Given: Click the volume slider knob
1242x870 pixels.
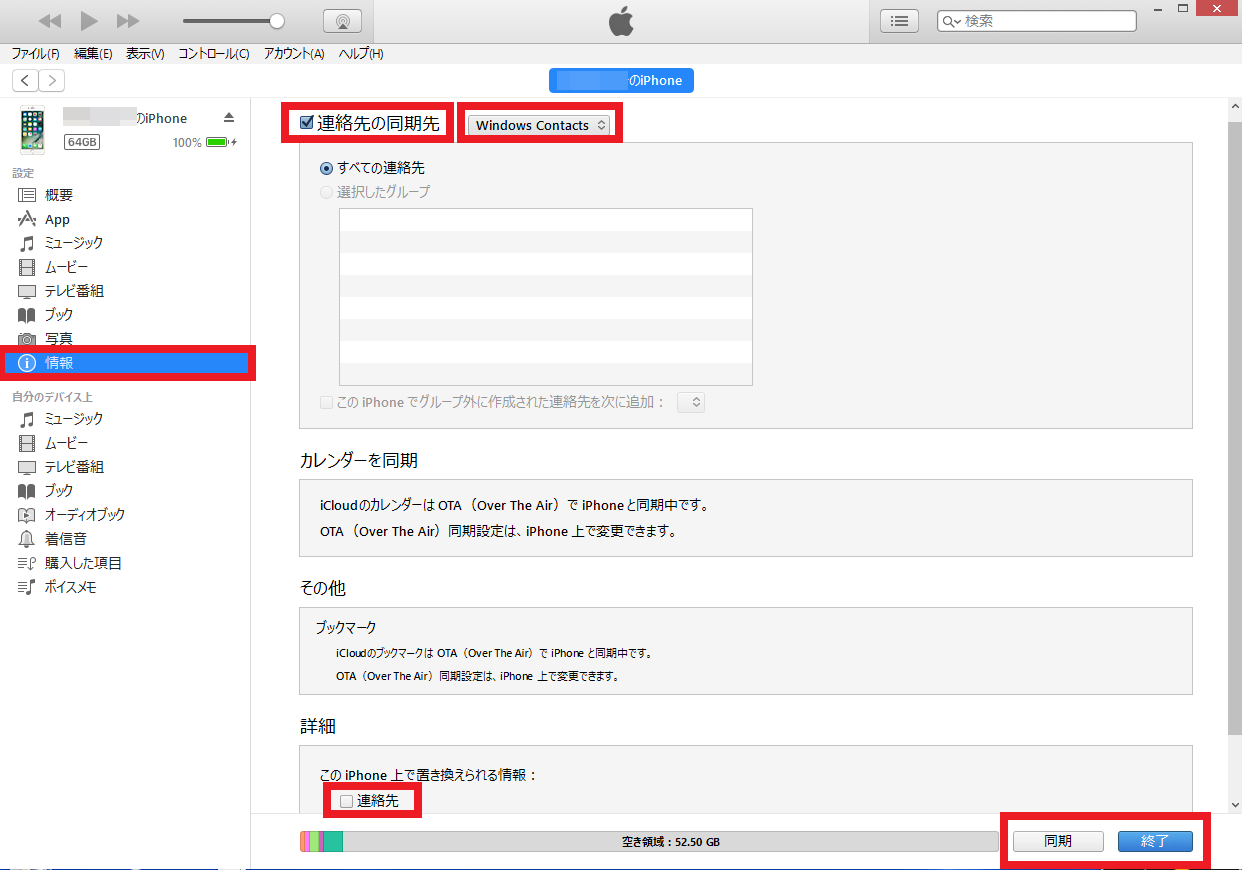Looking at the screenshot, I should [x=277, y=21].
